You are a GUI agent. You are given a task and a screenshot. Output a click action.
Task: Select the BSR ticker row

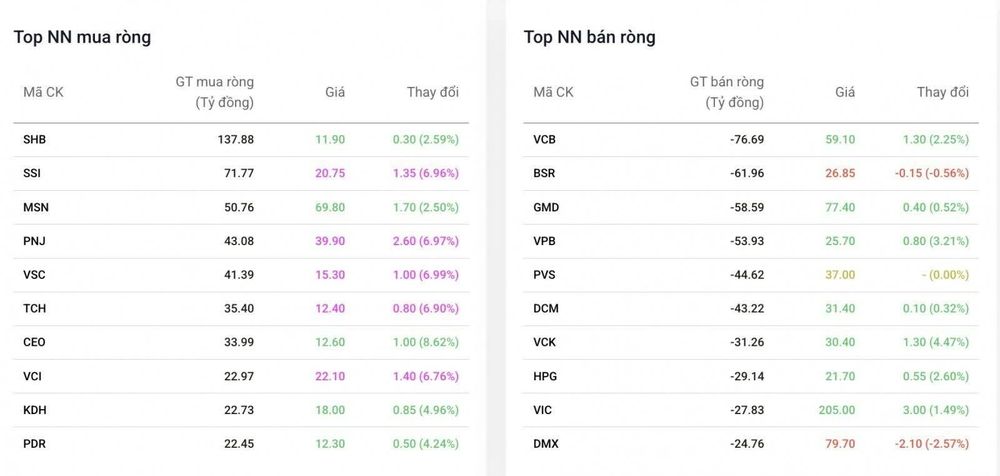(x=751, y=173)
